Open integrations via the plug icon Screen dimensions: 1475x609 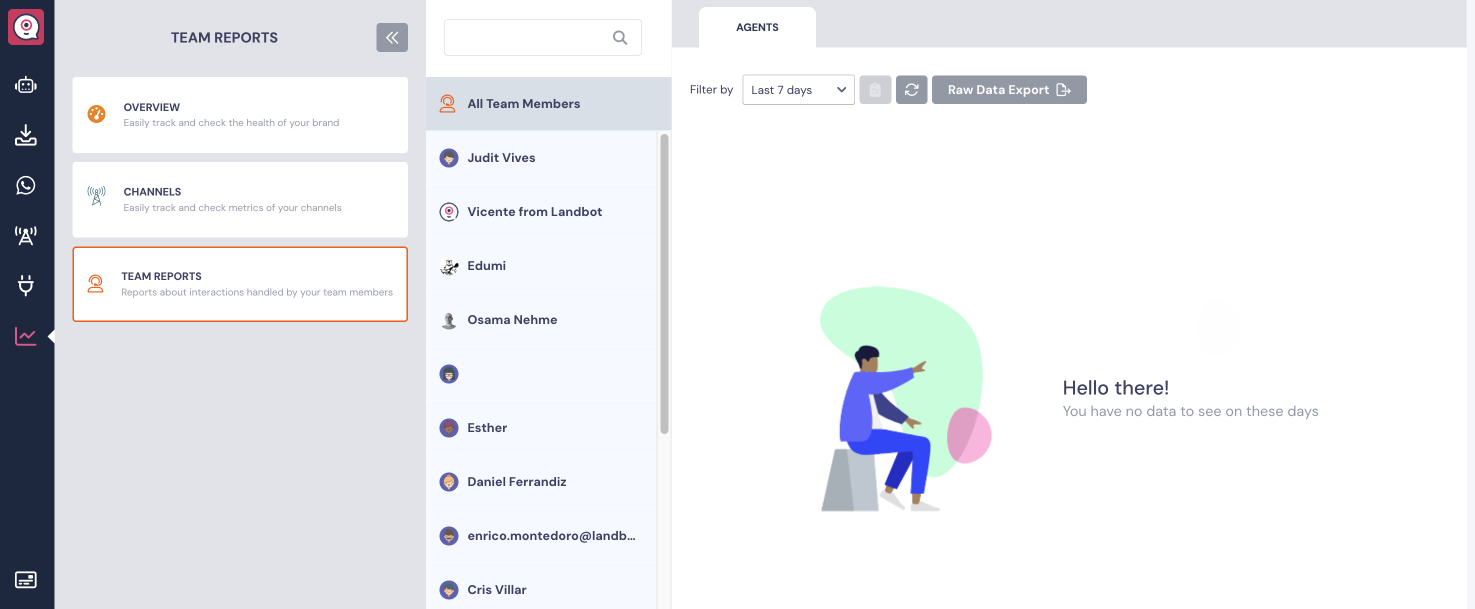pos(26,285)
